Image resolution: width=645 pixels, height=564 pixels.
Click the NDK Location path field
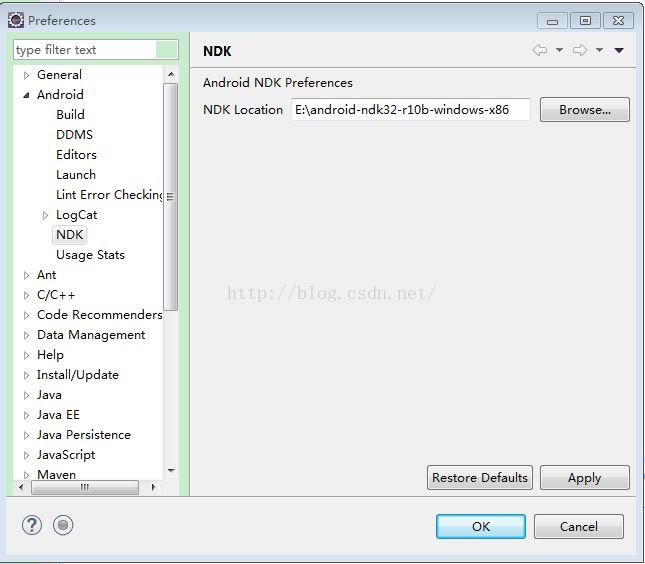tap(411, 109)
